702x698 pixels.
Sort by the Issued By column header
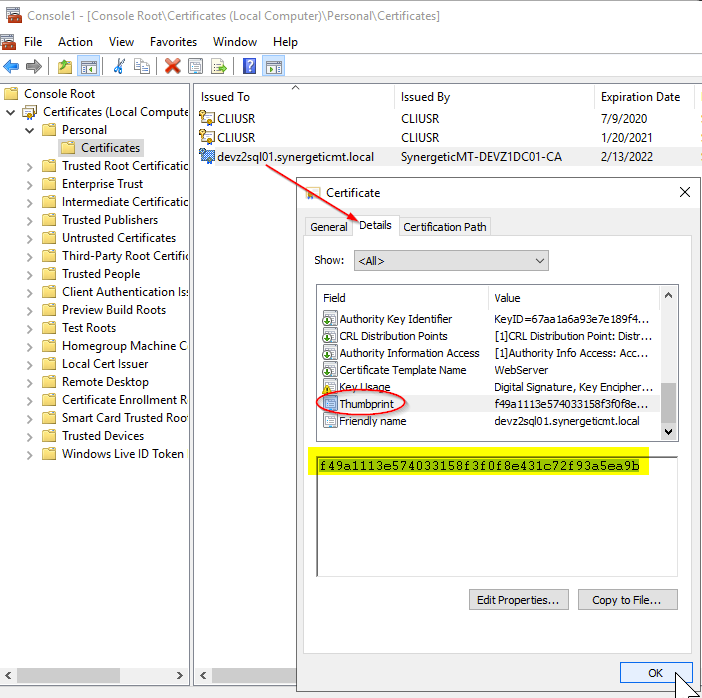pos(494,97)
